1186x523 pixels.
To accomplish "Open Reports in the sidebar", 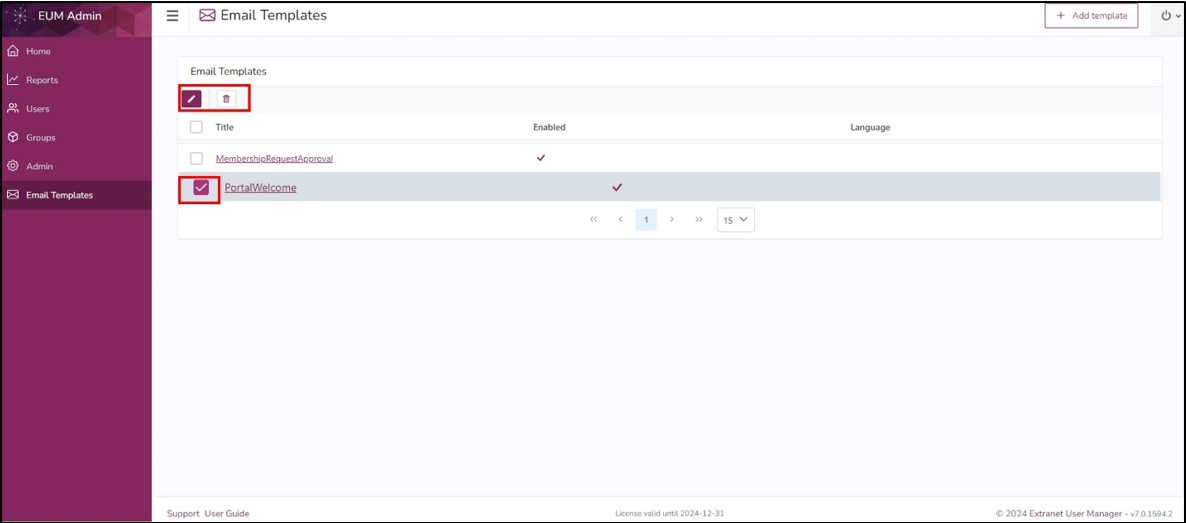I will coord(76,80).
